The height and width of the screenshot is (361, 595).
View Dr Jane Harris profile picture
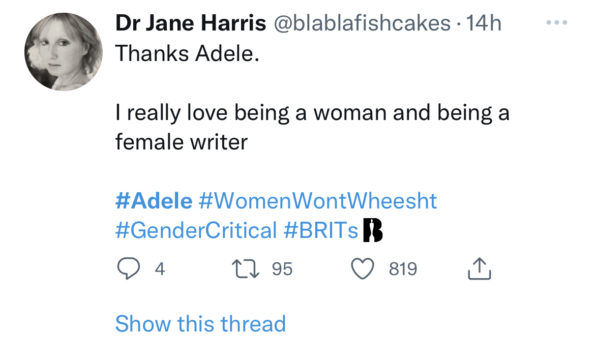pos(63,52)
